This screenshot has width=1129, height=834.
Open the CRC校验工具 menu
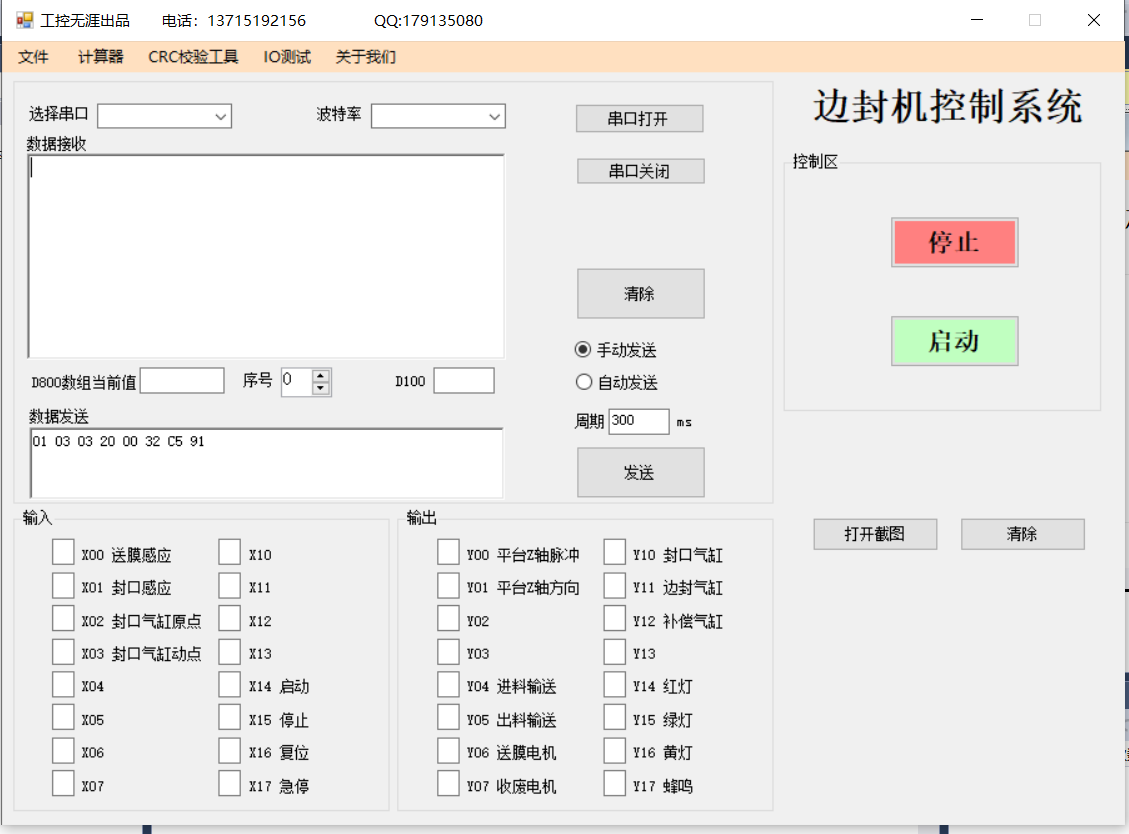pyautogui.click(x=193, y=57)
